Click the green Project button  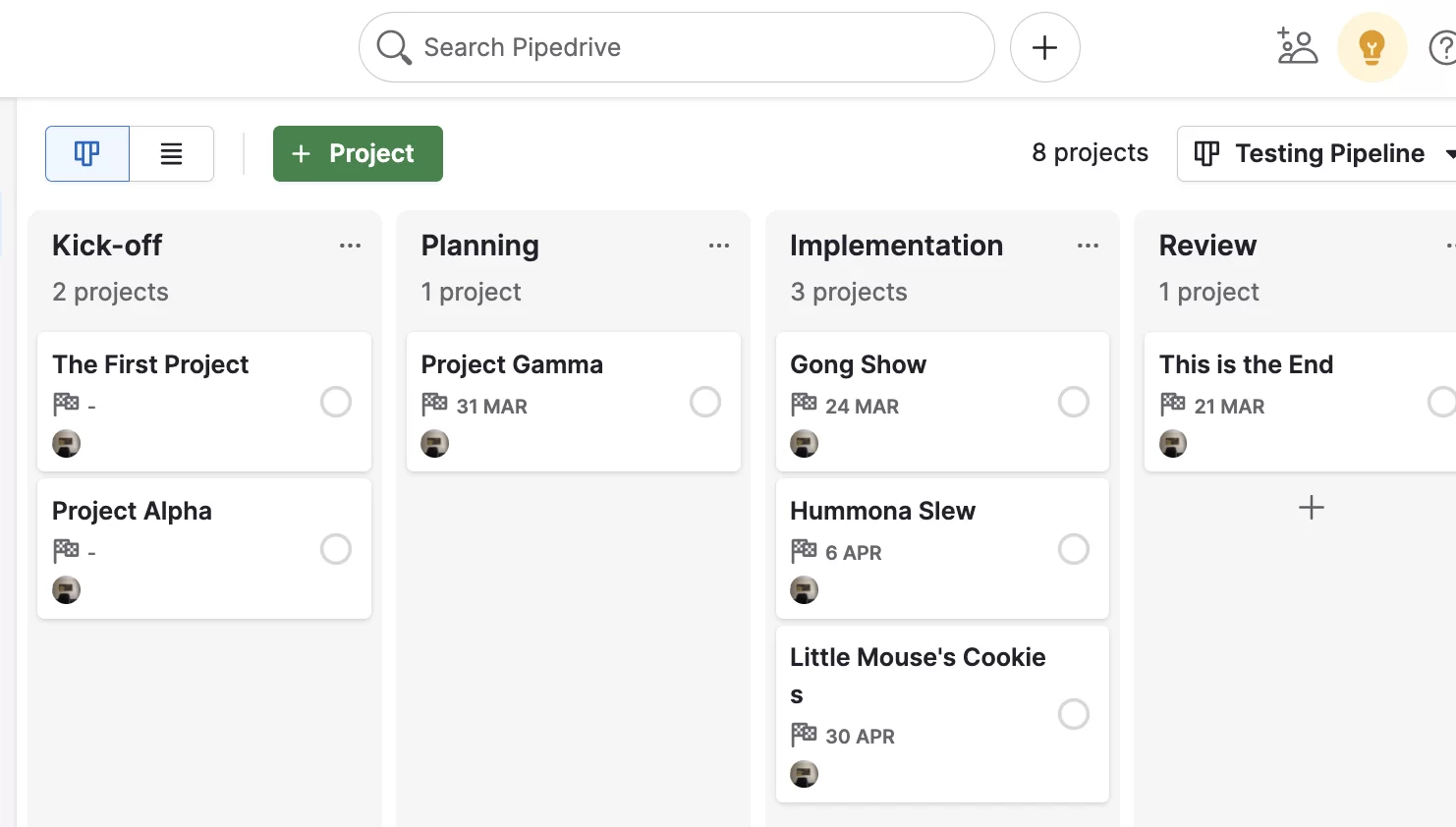(358, 153)
